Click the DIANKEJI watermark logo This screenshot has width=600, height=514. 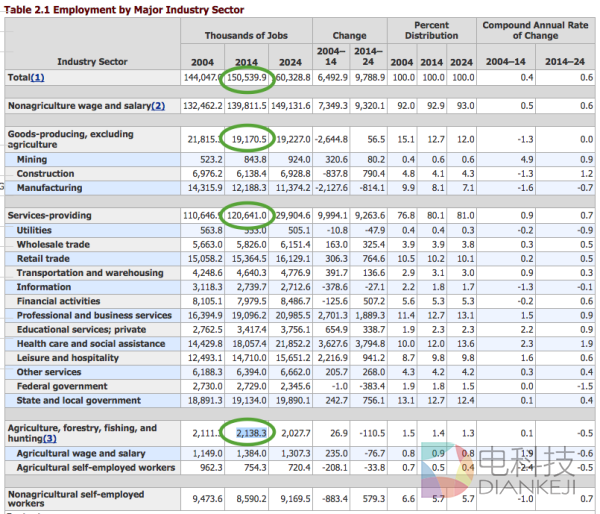519,472
